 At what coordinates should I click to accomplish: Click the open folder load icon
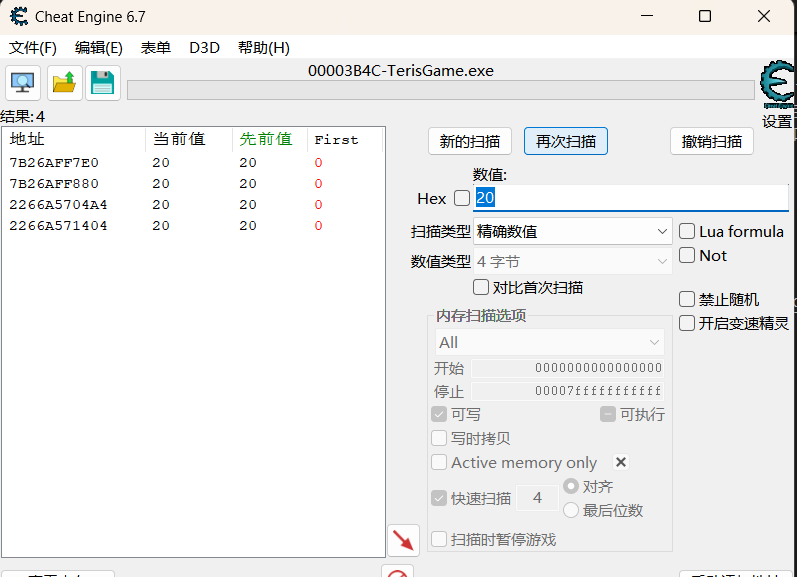(x=65, y=83)
